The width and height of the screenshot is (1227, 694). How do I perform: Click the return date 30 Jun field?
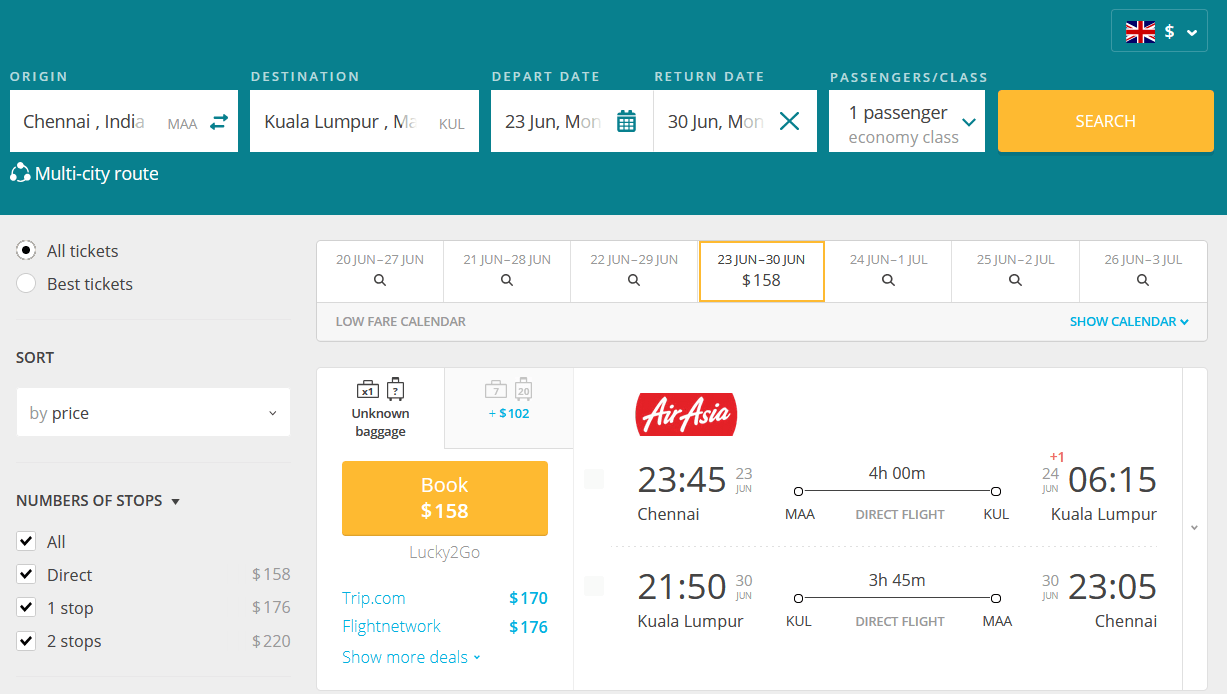pos(735,121)
